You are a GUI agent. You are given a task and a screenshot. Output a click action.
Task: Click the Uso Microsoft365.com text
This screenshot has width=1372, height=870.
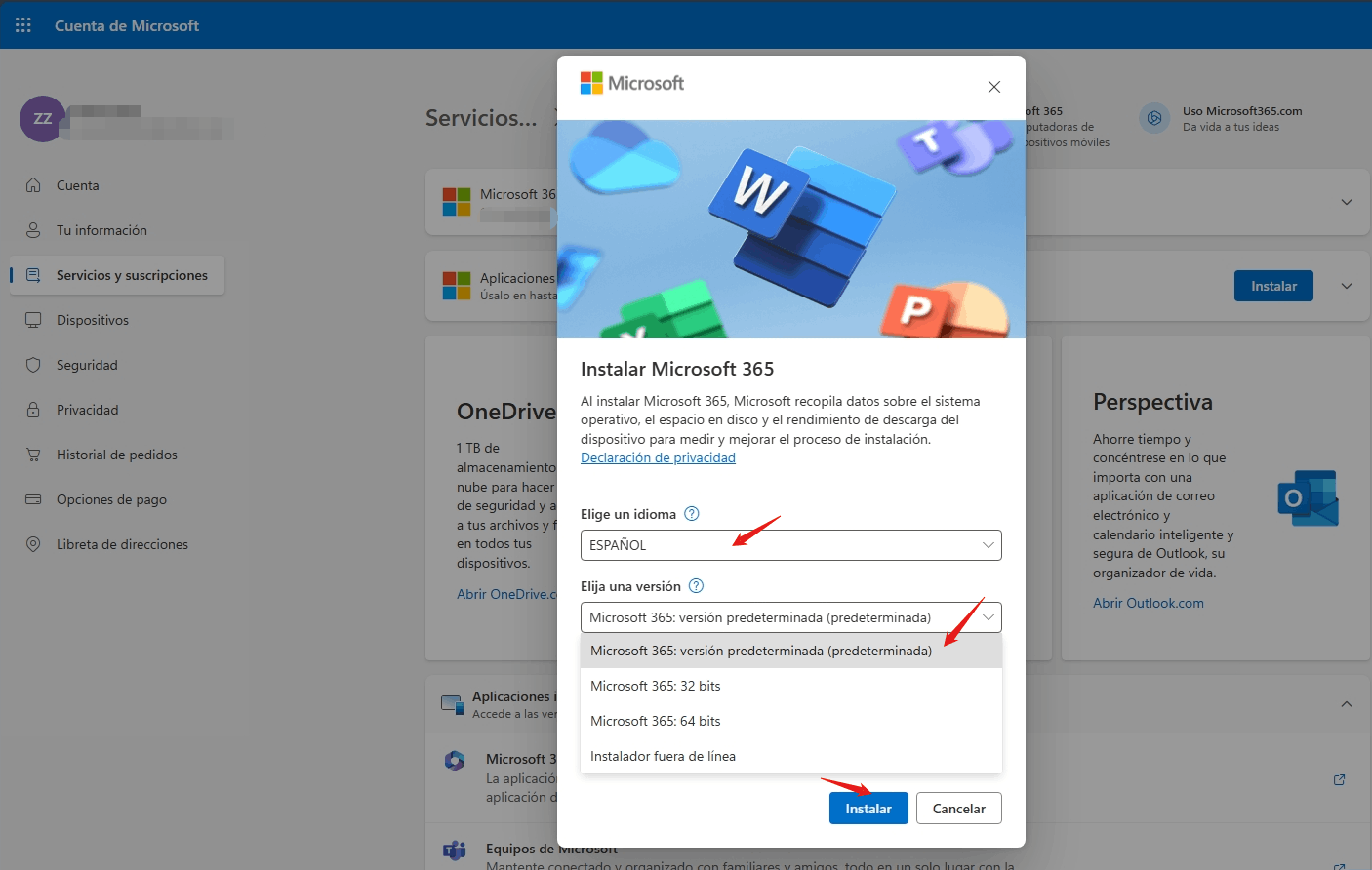[x=1242, y=111]
